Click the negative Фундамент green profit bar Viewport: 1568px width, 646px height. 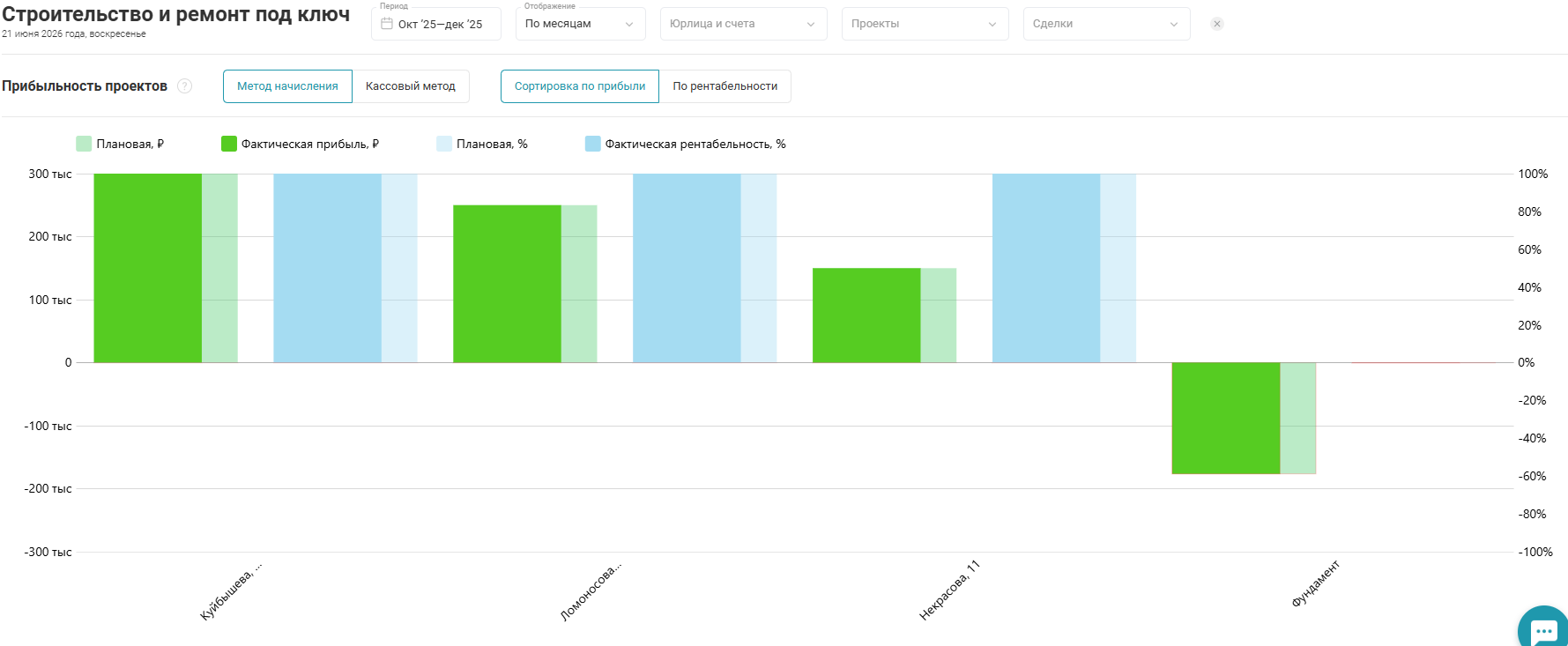click(x=1226, y=418)
